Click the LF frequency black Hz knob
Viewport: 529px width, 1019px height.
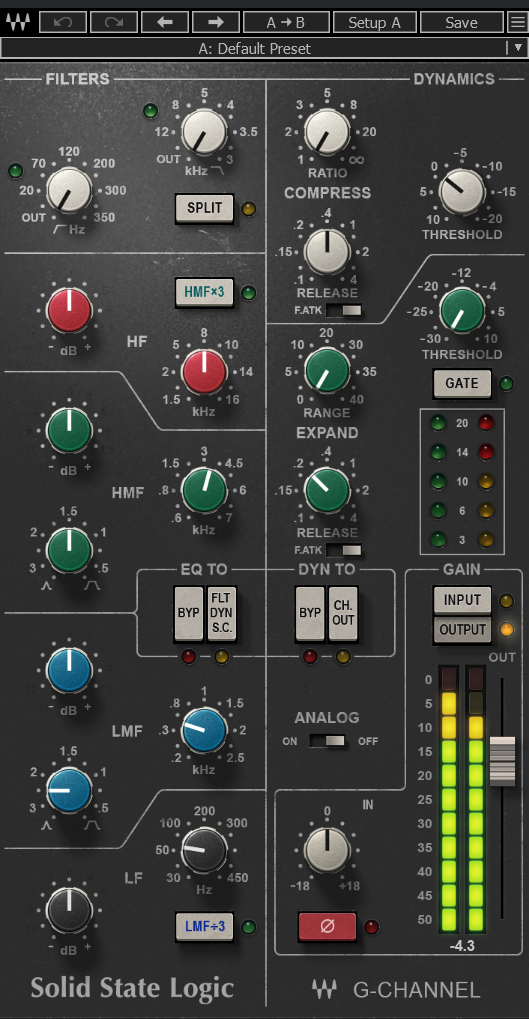click(204, 850)
